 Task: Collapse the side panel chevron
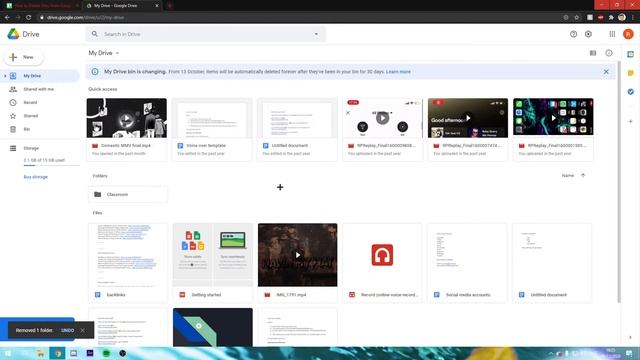pos(631,338)
